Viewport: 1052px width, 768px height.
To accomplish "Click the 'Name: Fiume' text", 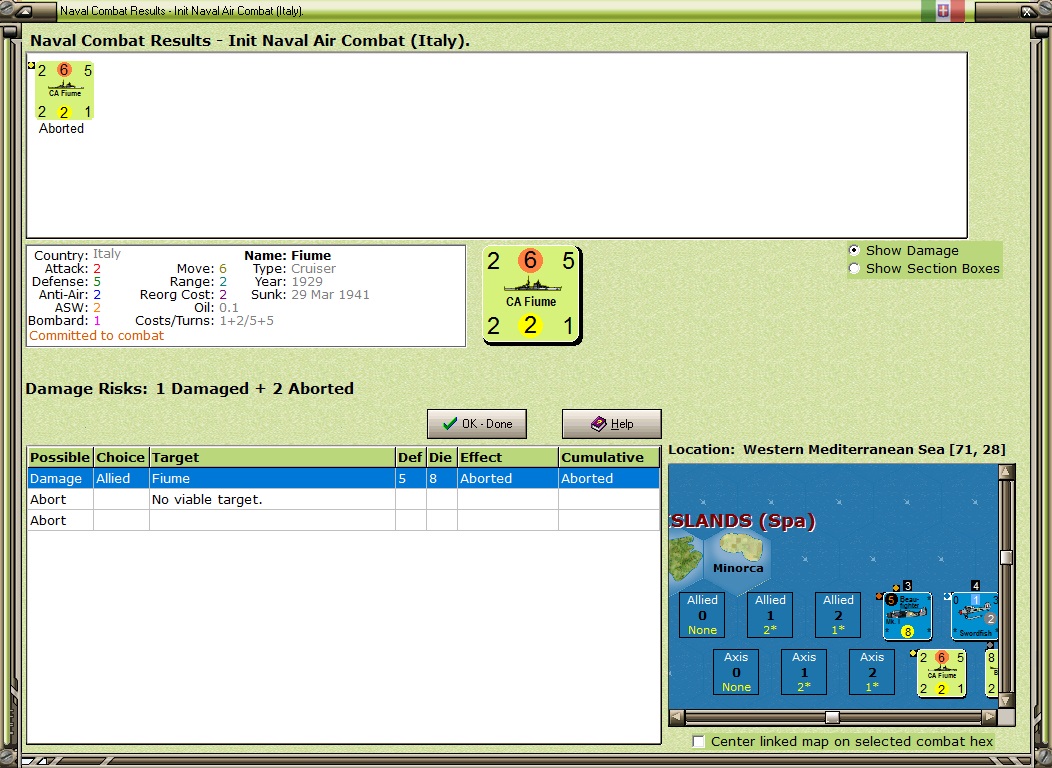I will 287,256.
